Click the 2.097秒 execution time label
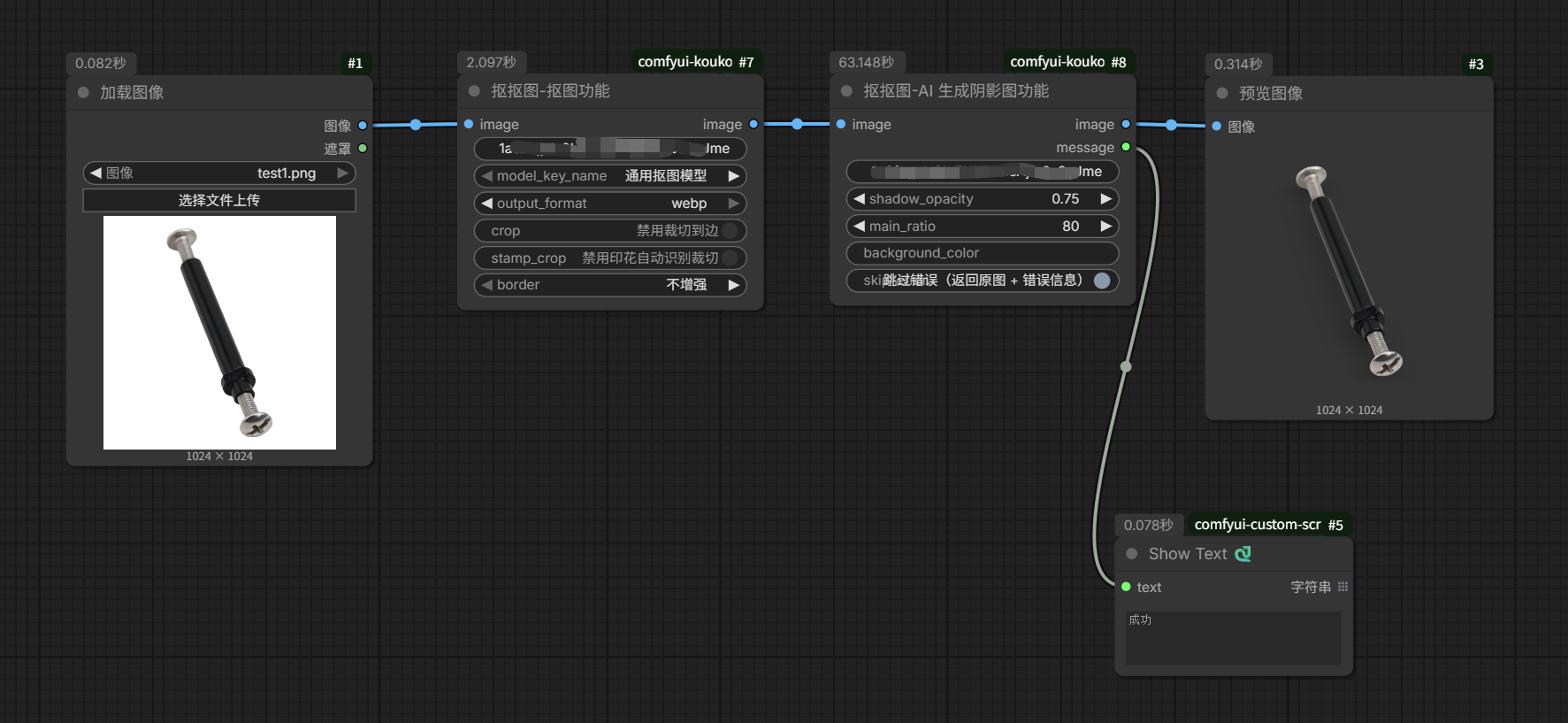 (491, 63)
